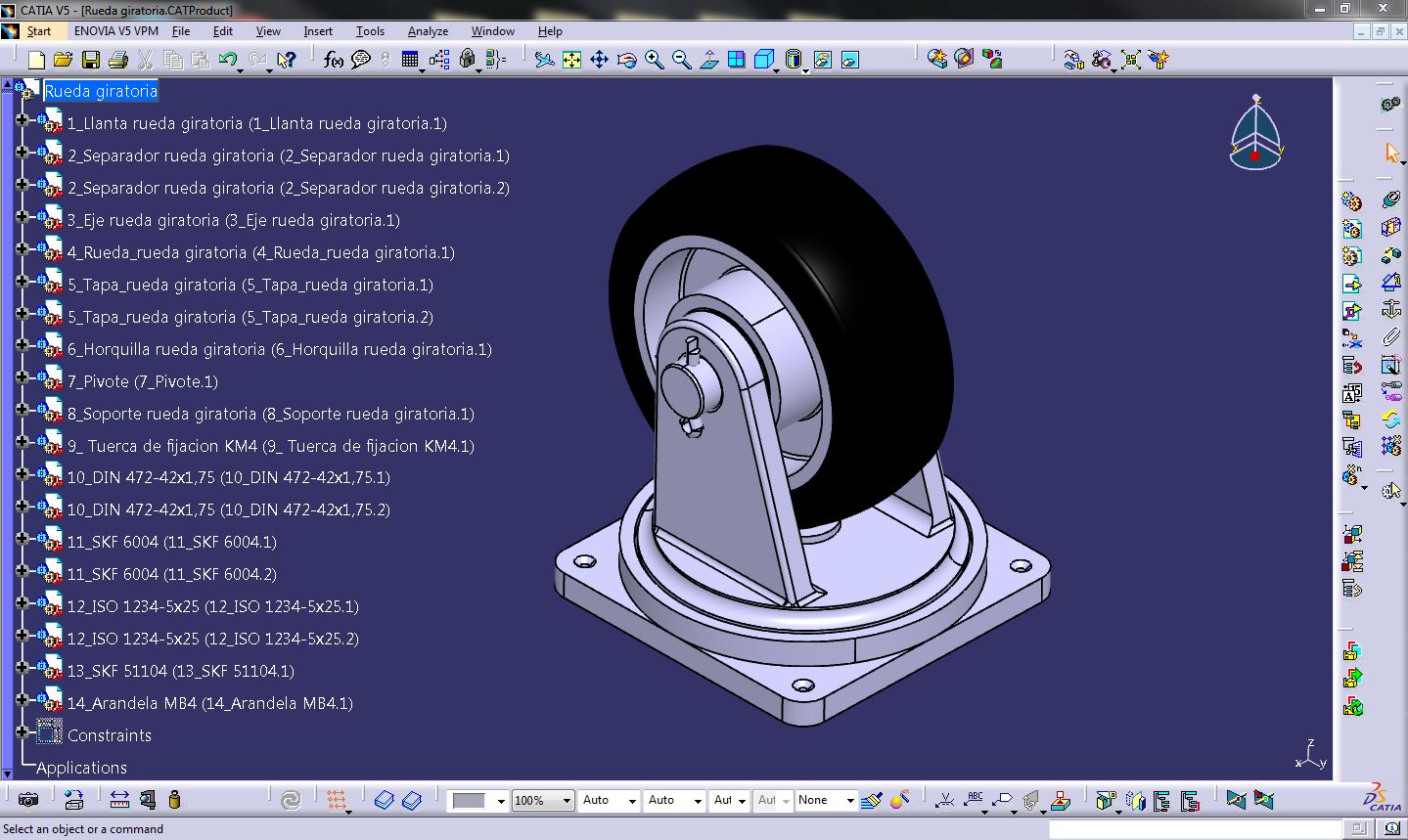
Task: Expand the 3_Eje rueda giratoria node
Action: pyautogui.click(x=22, y=219)
